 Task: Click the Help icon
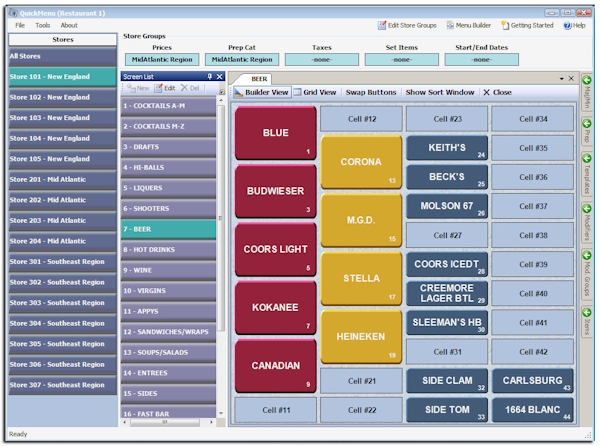tap(575, 25)
